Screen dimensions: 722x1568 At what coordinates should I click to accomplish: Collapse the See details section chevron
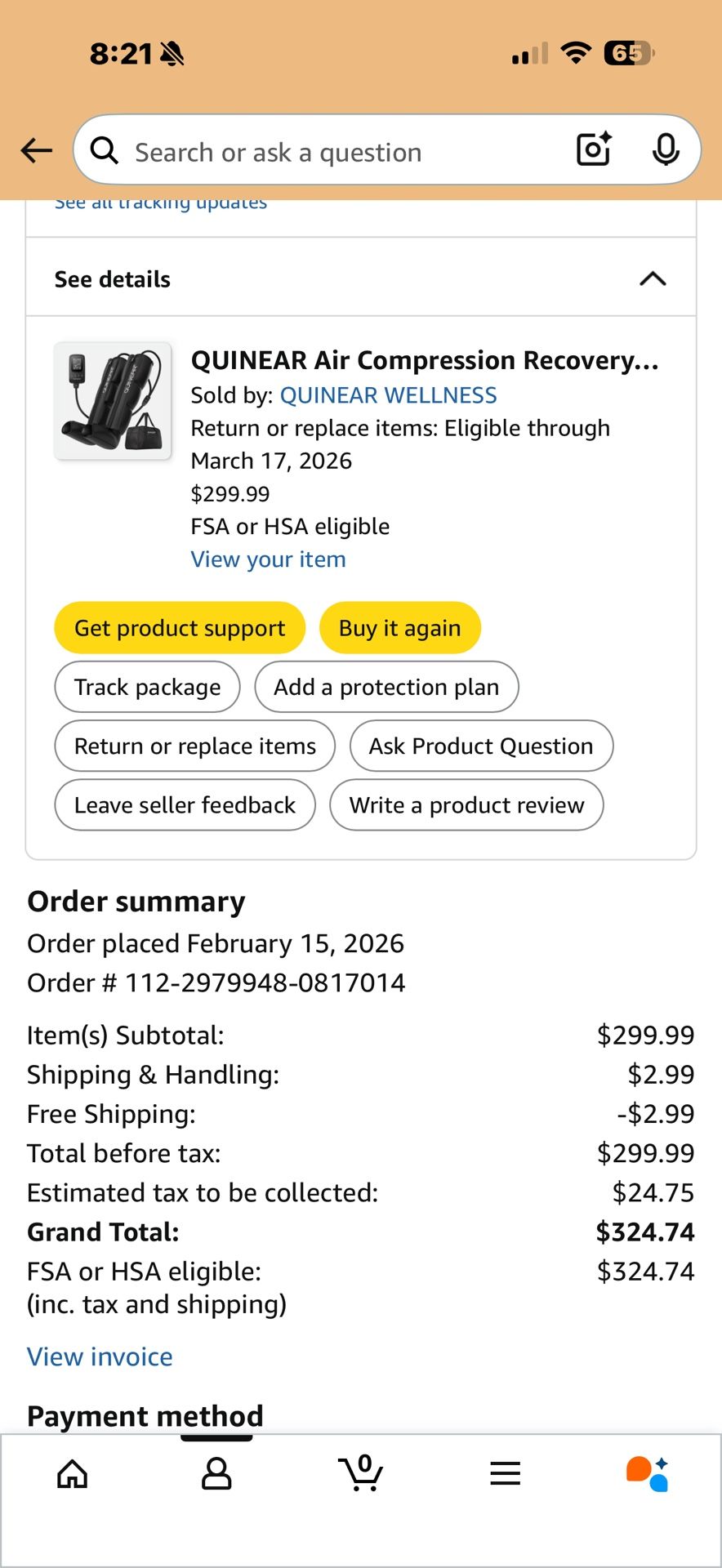653,279
